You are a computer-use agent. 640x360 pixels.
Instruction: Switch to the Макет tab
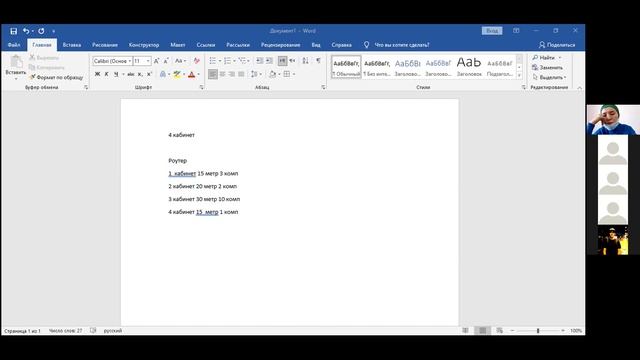pos(178,45)
